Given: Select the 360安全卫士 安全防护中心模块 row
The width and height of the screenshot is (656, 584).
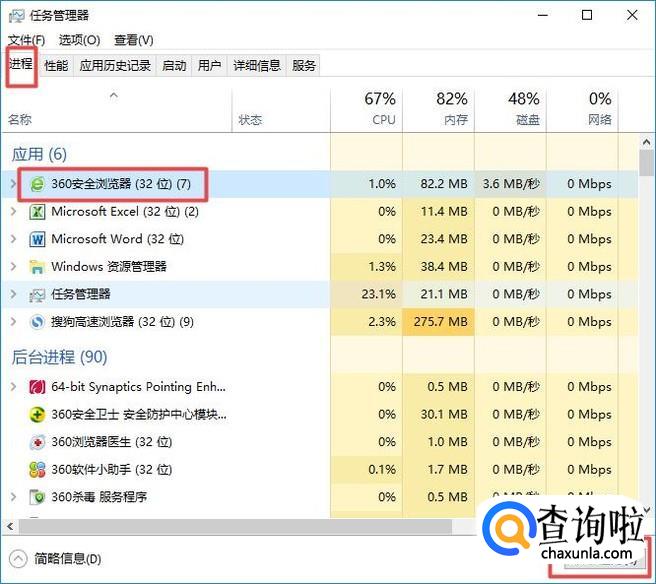Looking at the screenshot, I should (x=320, y=415).
